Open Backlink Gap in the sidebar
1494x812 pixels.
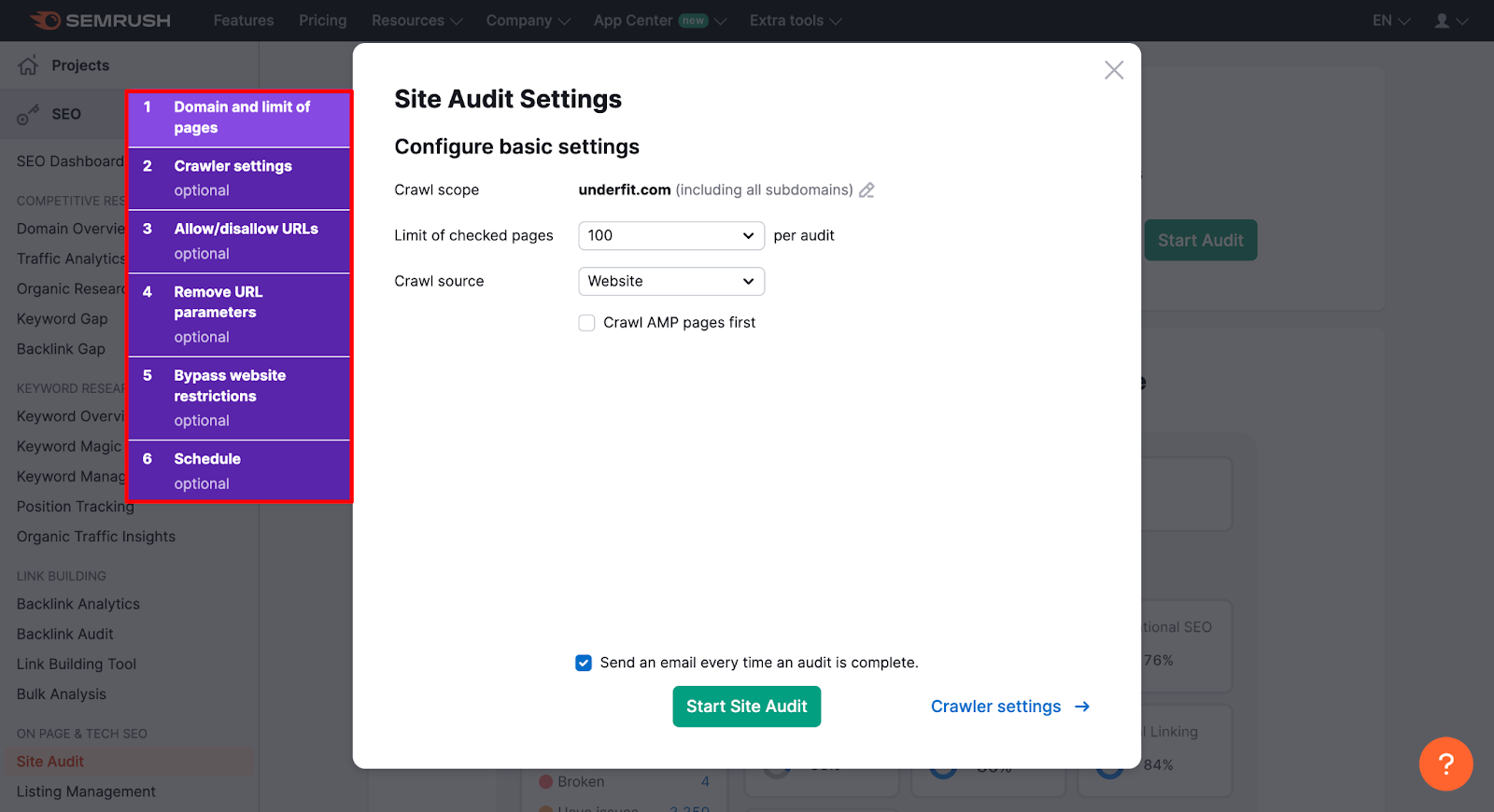pos(61,349)
